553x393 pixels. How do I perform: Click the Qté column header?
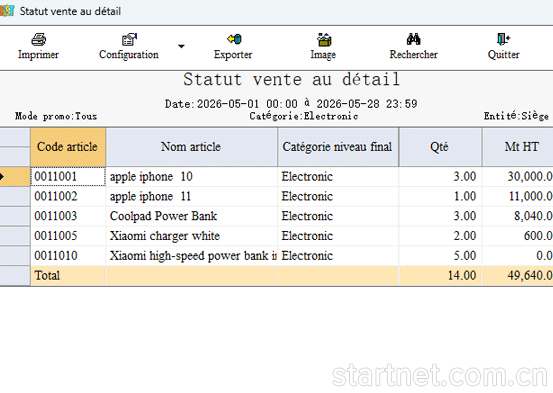point(440,147)
